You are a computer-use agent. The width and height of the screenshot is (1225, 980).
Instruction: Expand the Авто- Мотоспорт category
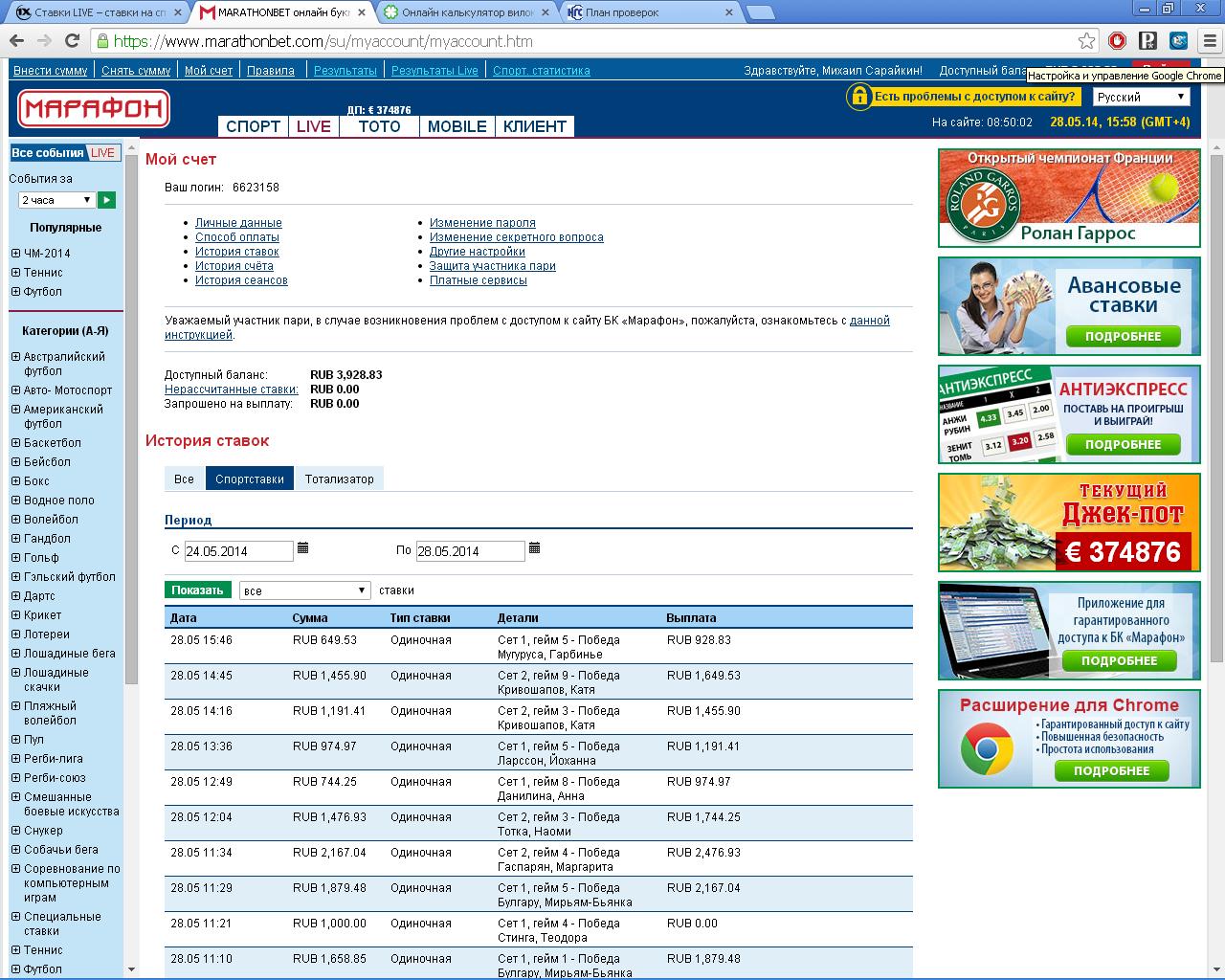(x=15, y=390)
